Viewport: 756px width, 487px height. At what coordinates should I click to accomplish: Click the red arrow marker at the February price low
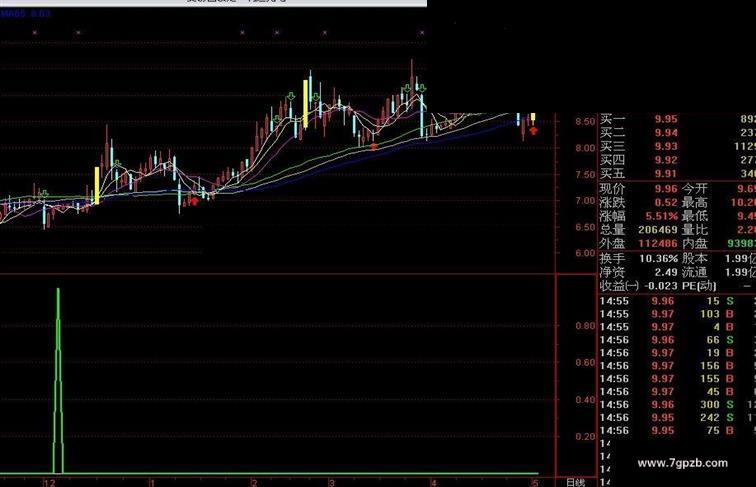coord(193,201)
